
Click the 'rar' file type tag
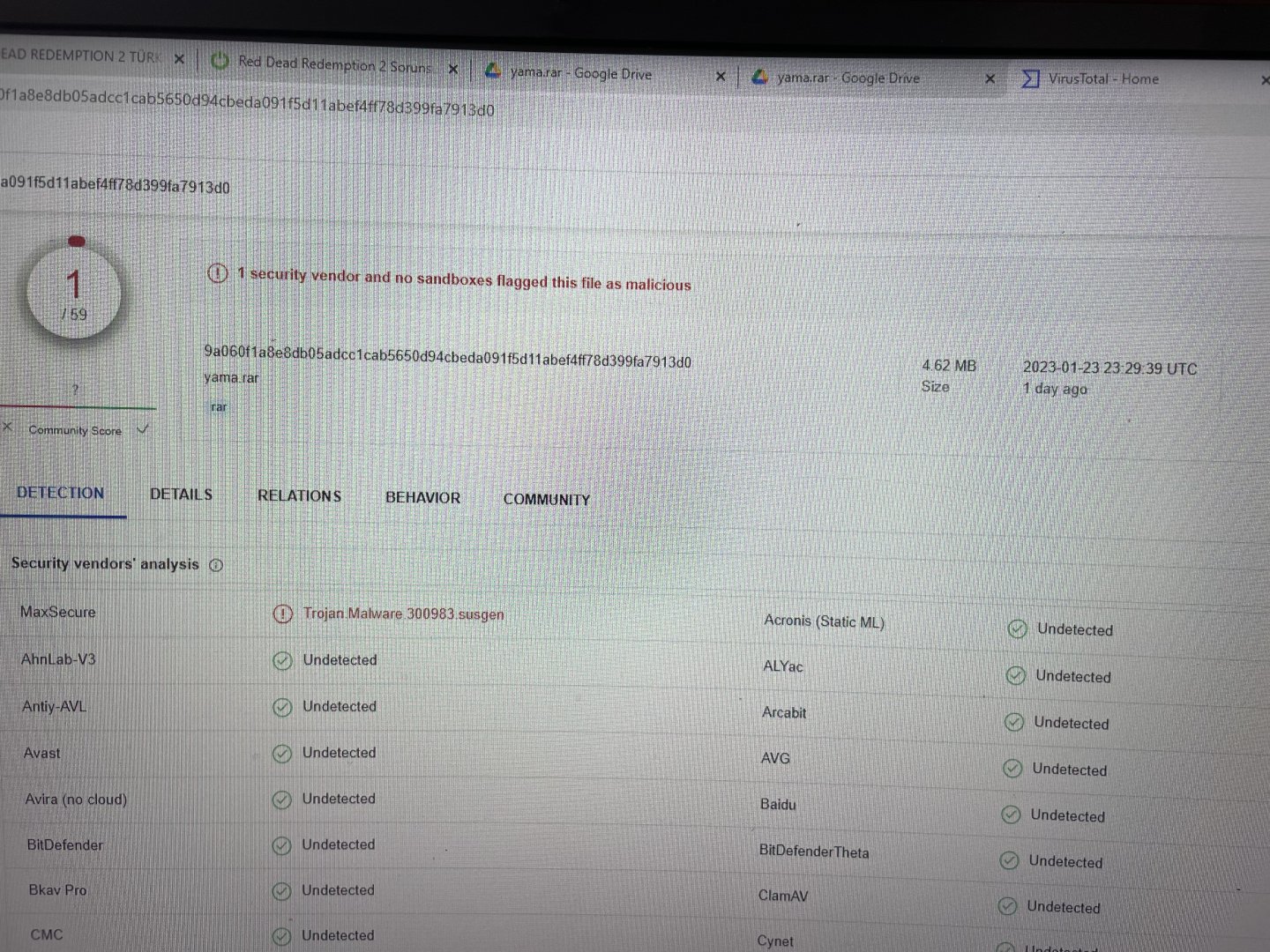pos(219,406)
